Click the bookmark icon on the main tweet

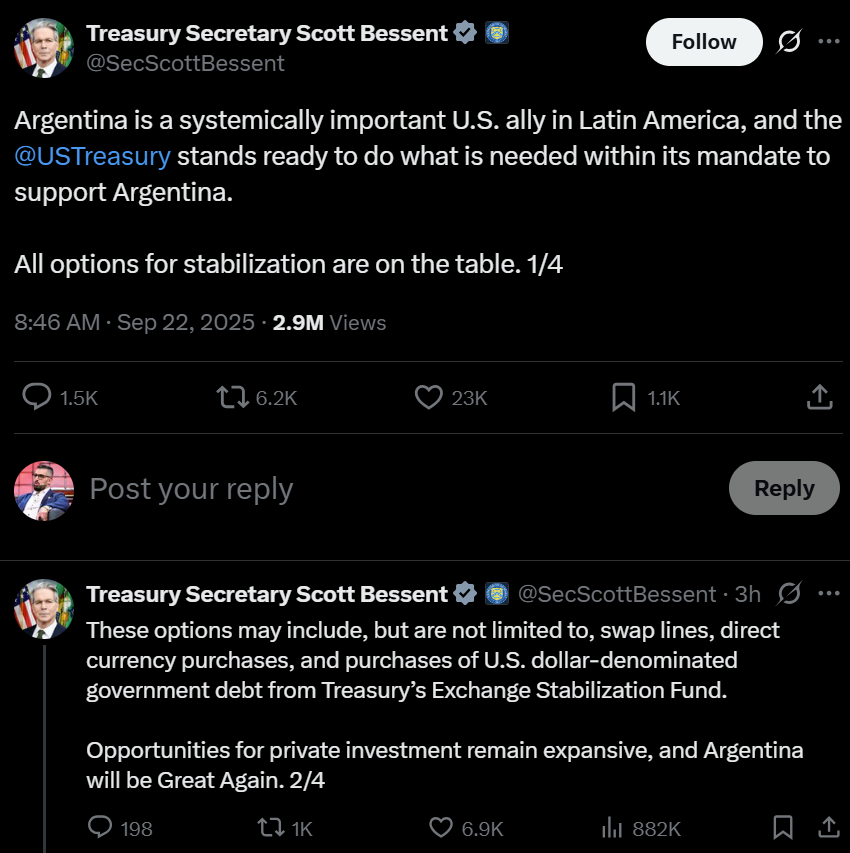(622, 397)
